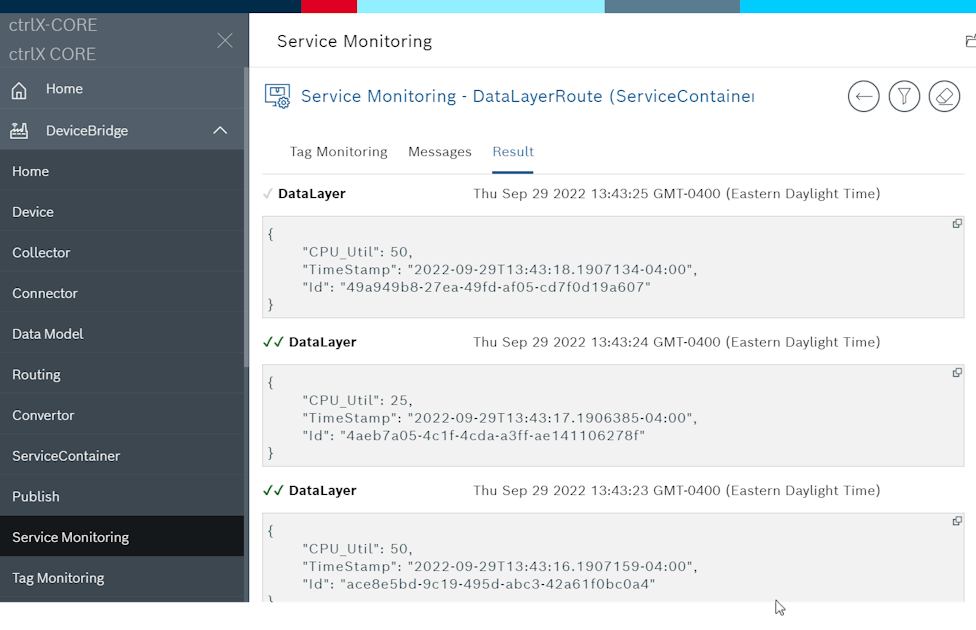976x630 pixels.
Task: Expand third DataLayer JSON result popup icon
Action: tap(957, 521)
